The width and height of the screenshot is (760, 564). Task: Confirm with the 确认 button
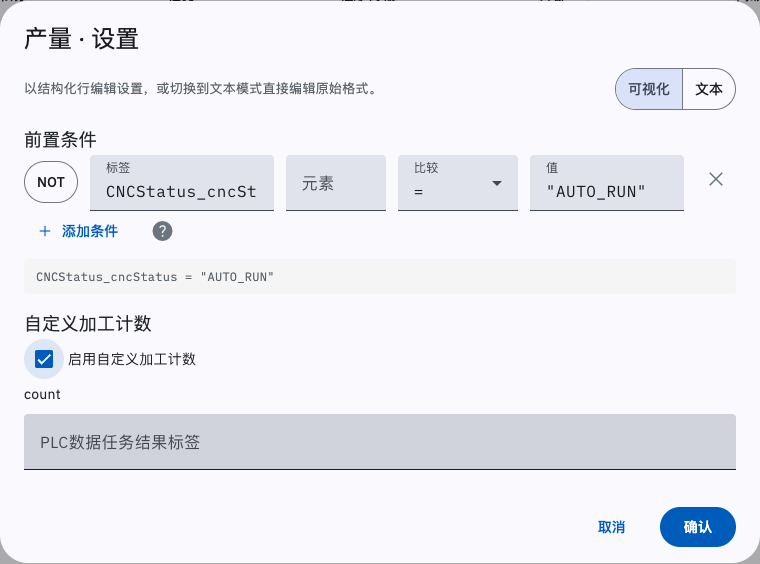coord(697,527)
